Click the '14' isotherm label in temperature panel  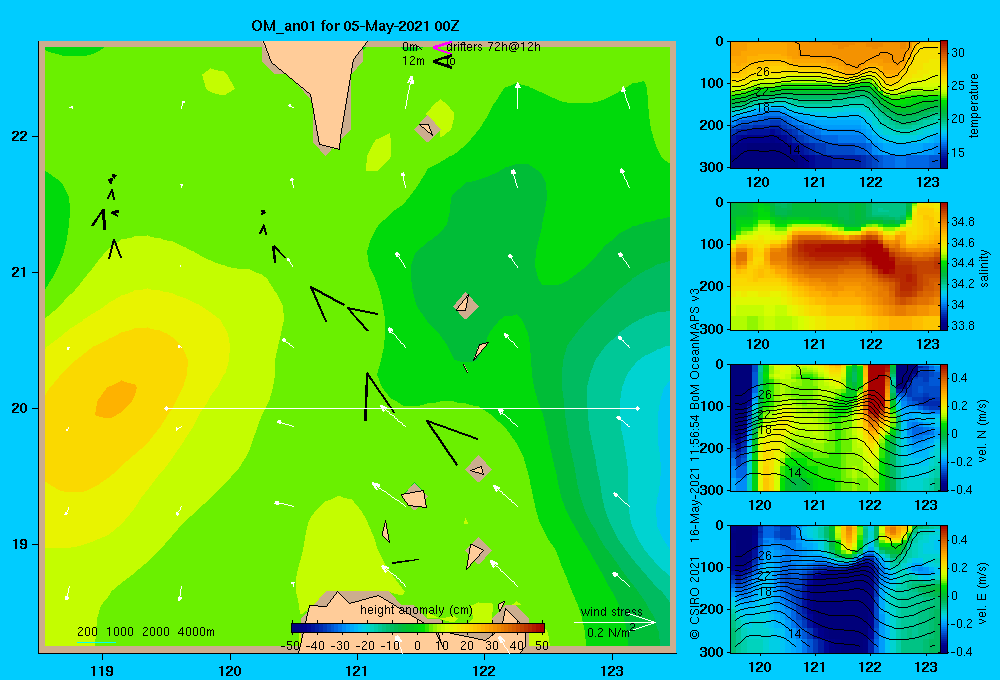coord(793,149)
